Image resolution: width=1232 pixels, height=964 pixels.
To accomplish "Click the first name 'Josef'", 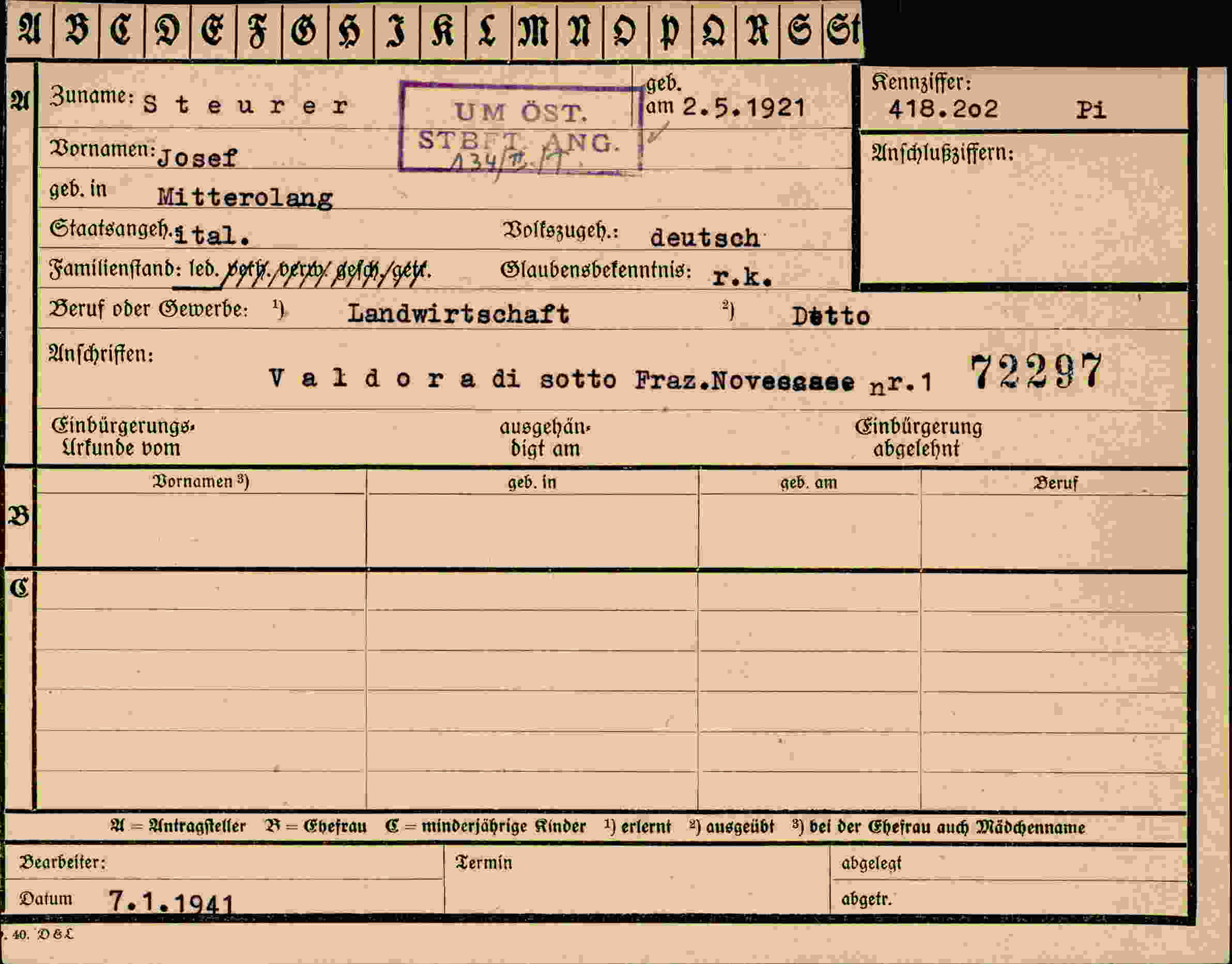I will [x=197, y=158].
